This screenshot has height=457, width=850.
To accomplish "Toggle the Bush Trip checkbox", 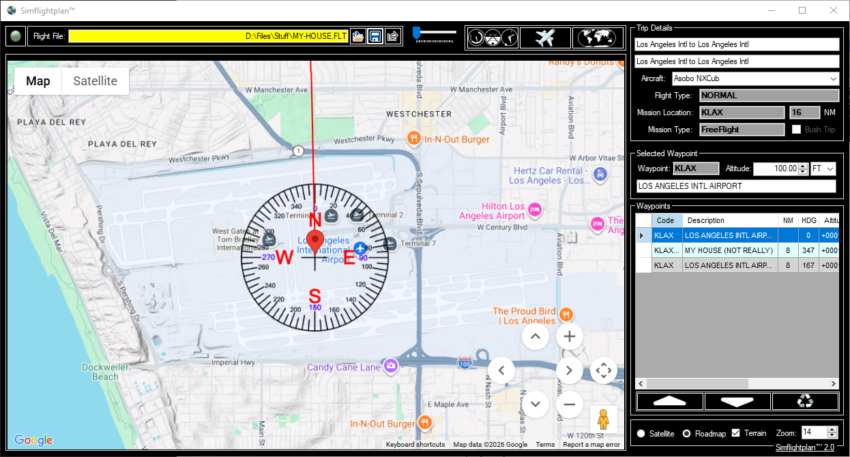I will (x=796, y=129).
